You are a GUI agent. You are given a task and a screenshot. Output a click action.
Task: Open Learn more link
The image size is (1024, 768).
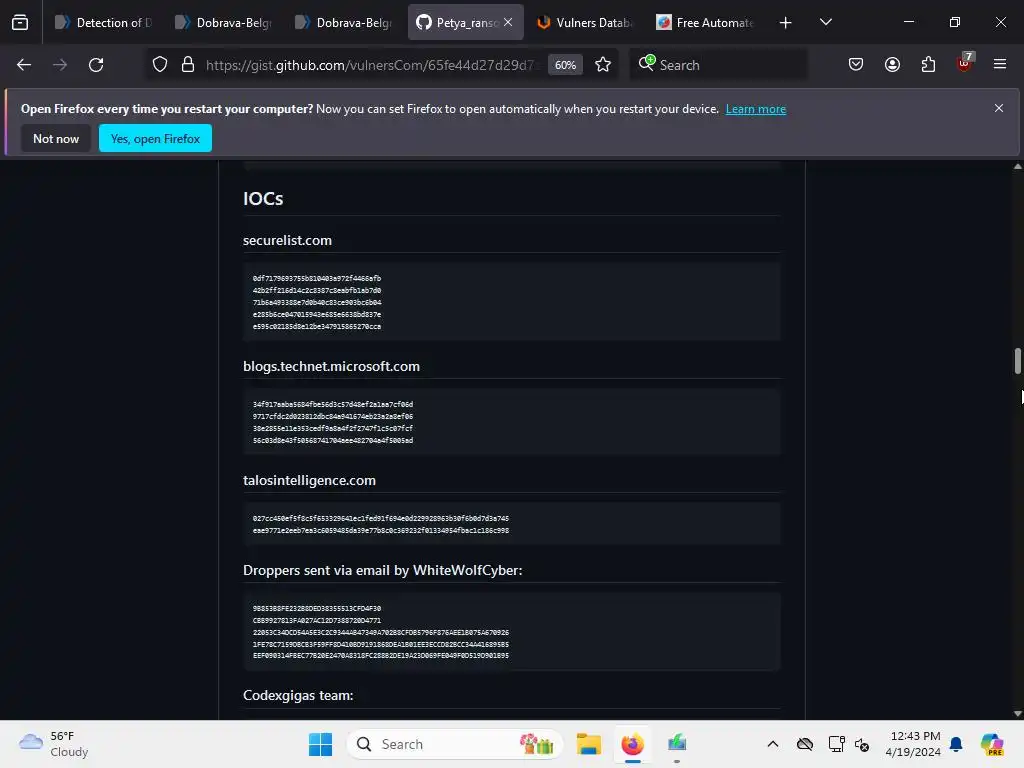coord(756,109)
